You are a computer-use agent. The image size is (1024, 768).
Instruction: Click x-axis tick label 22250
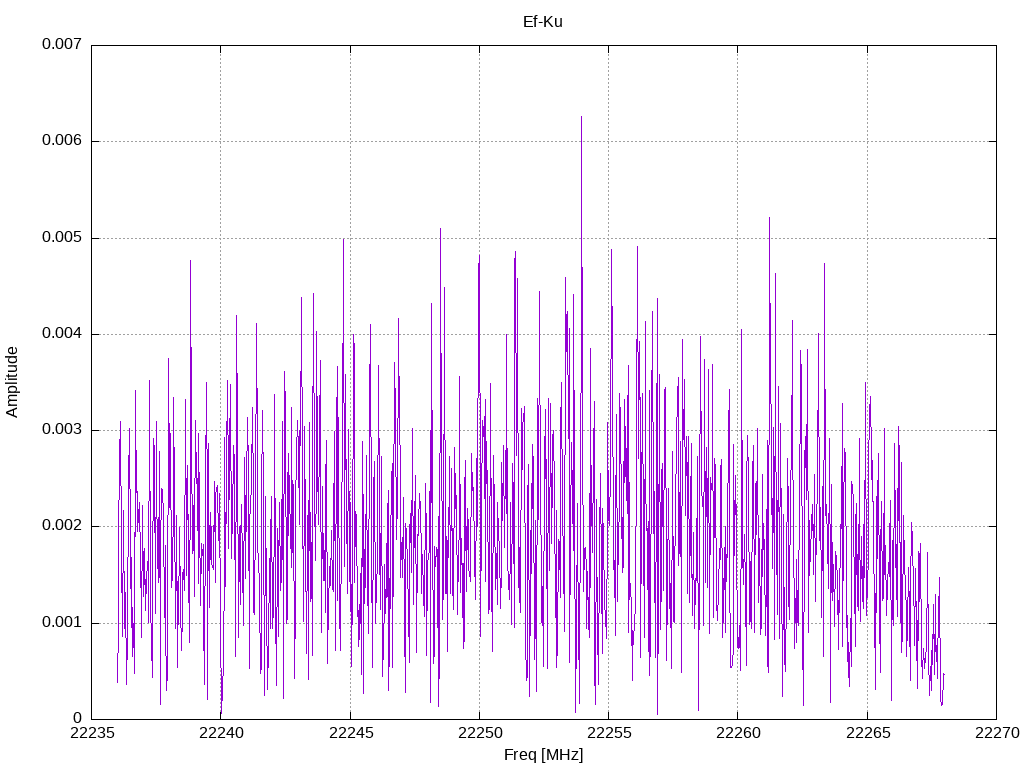point(480,733)
